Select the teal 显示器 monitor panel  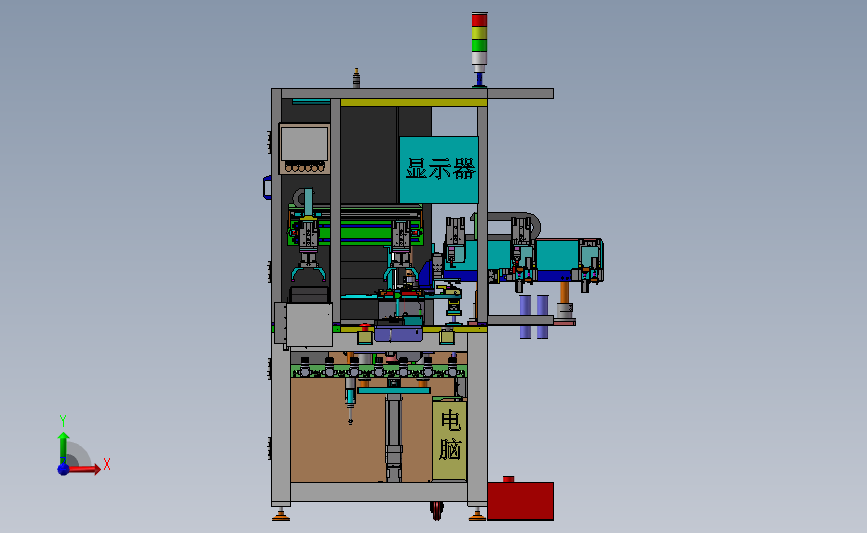(x=439, y=170)
